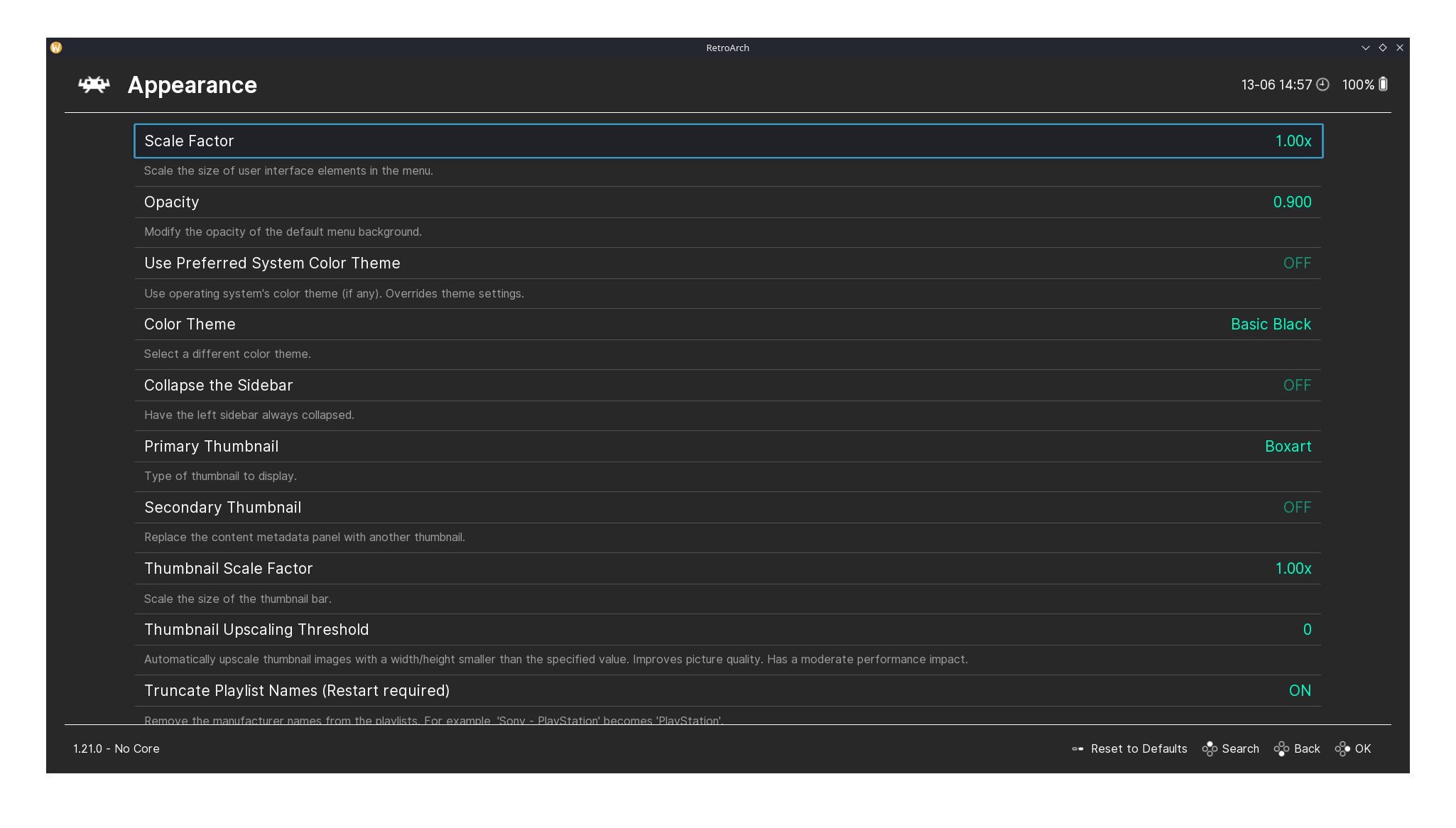Toggle Collapse the Sidebar setting
Viewport: 1456px width, 828px height.
point(727,386)
